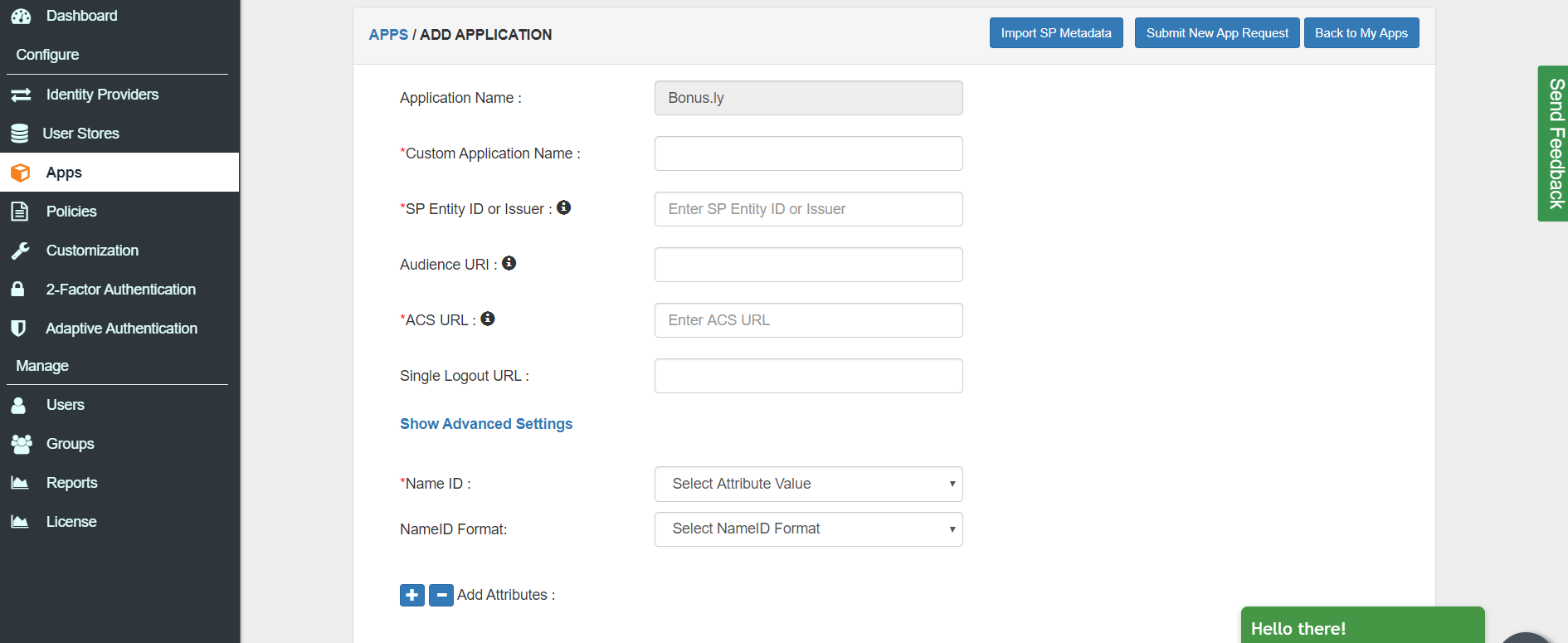The image size is (1568, 643).
Task: Click the Identity Providers arrows icon
Action: pos(21,95)
